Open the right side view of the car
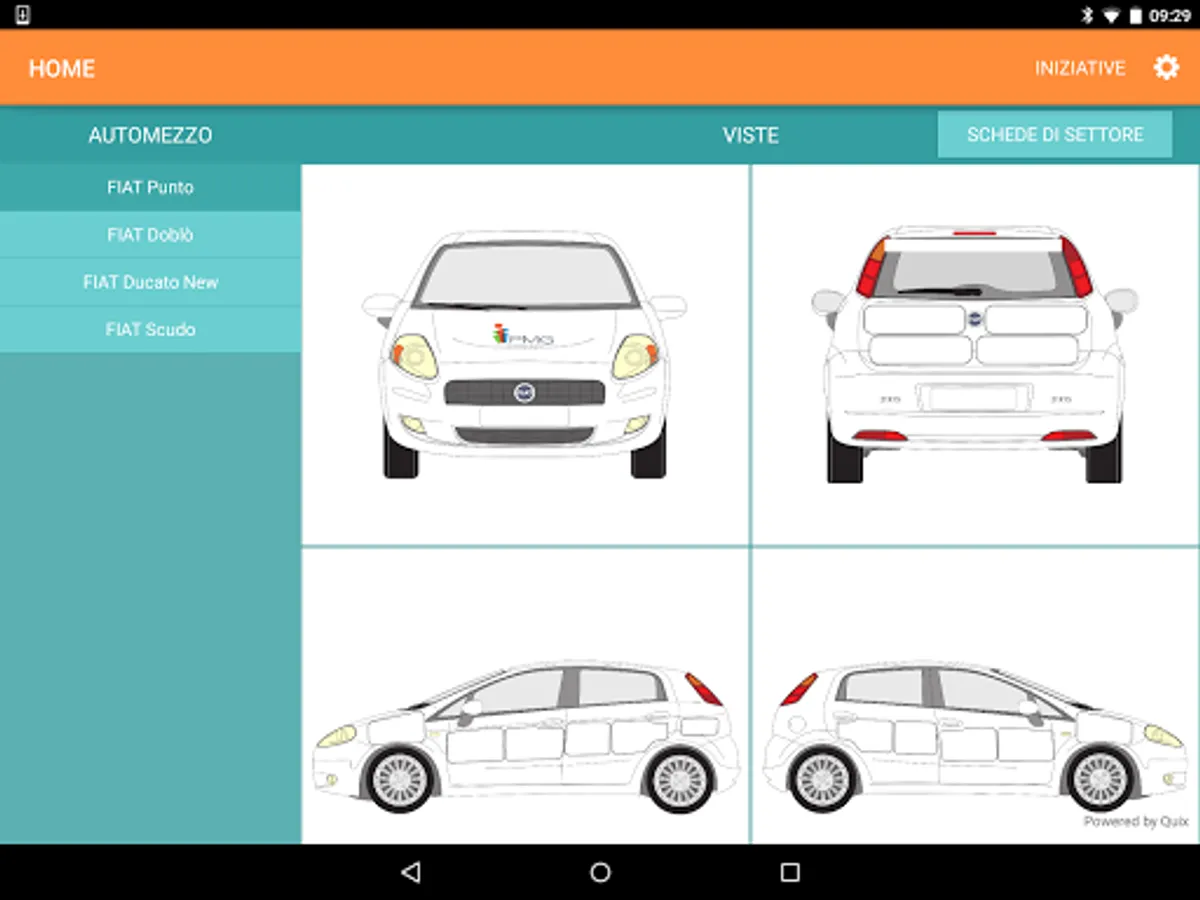Viewport: 1200px width, 900px height. click(975, 696)
